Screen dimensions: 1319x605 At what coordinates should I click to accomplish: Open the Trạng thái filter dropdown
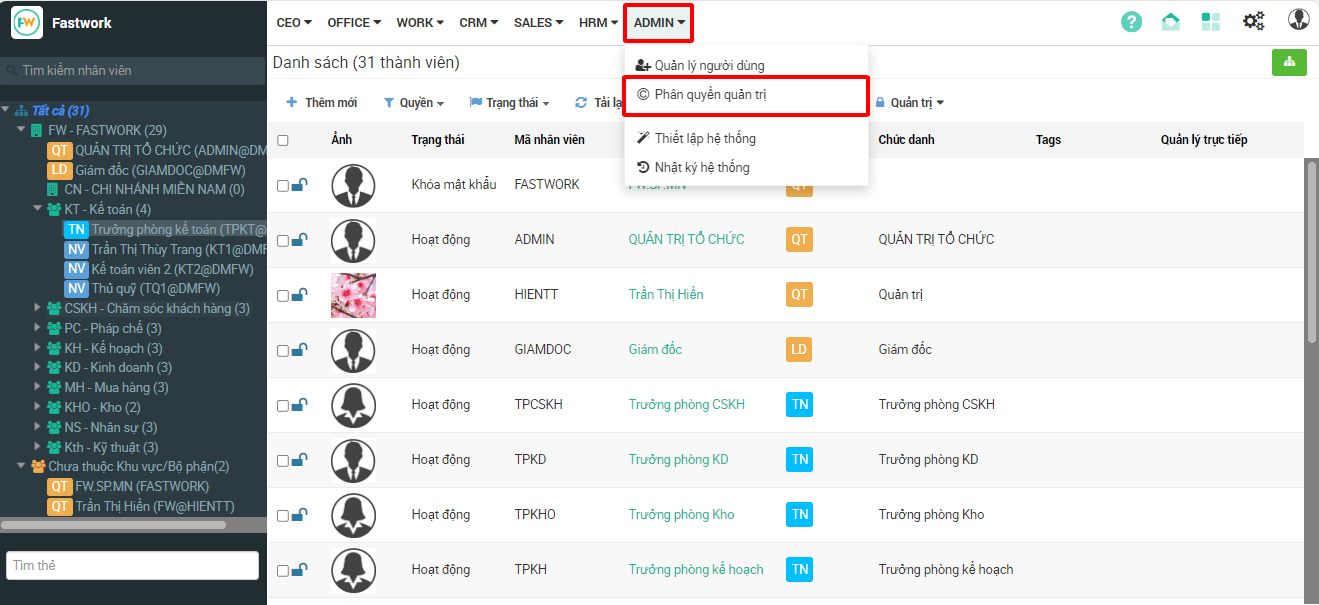point(510,102)
